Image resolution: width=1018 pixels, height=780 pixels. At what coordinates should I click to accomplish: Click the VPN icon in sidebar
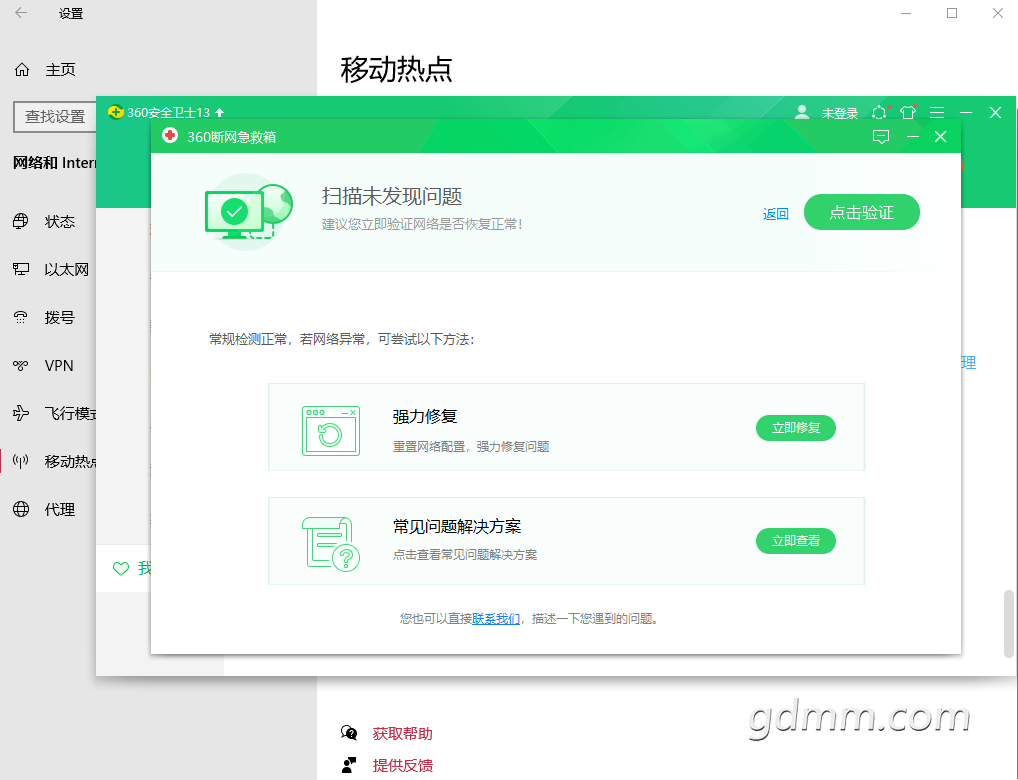coord(21,366)
